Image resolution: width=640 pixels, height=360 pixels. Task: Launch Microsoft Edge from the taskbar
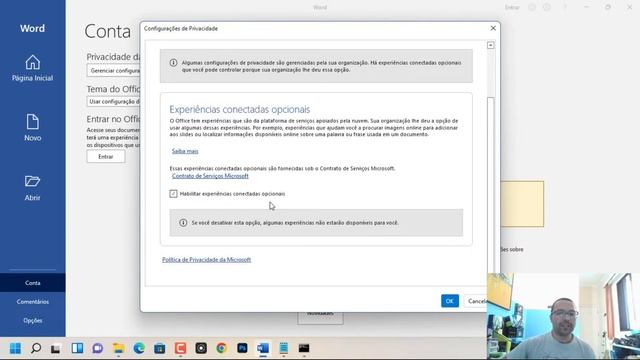139,348
